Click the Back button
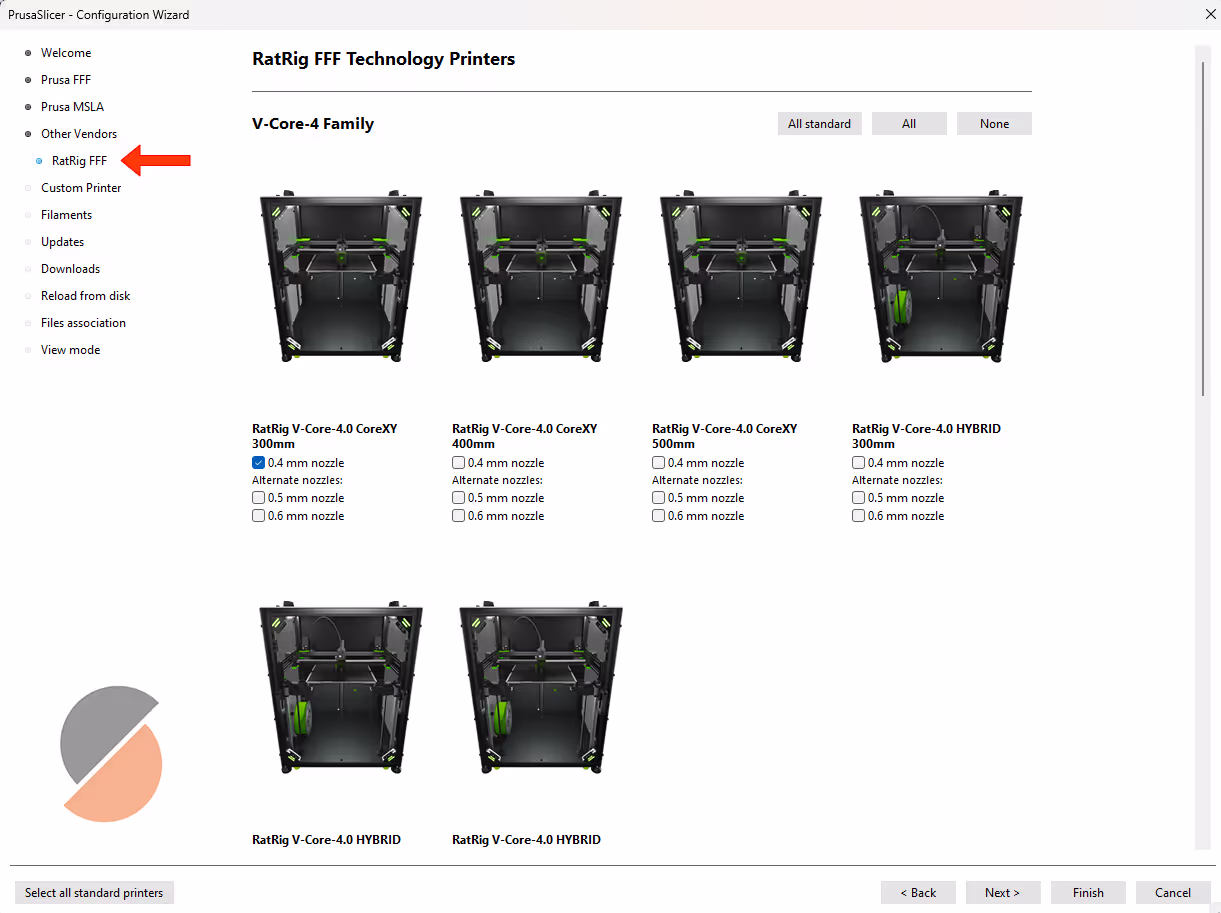1221x913 pixels. click(x=918, y=893)
